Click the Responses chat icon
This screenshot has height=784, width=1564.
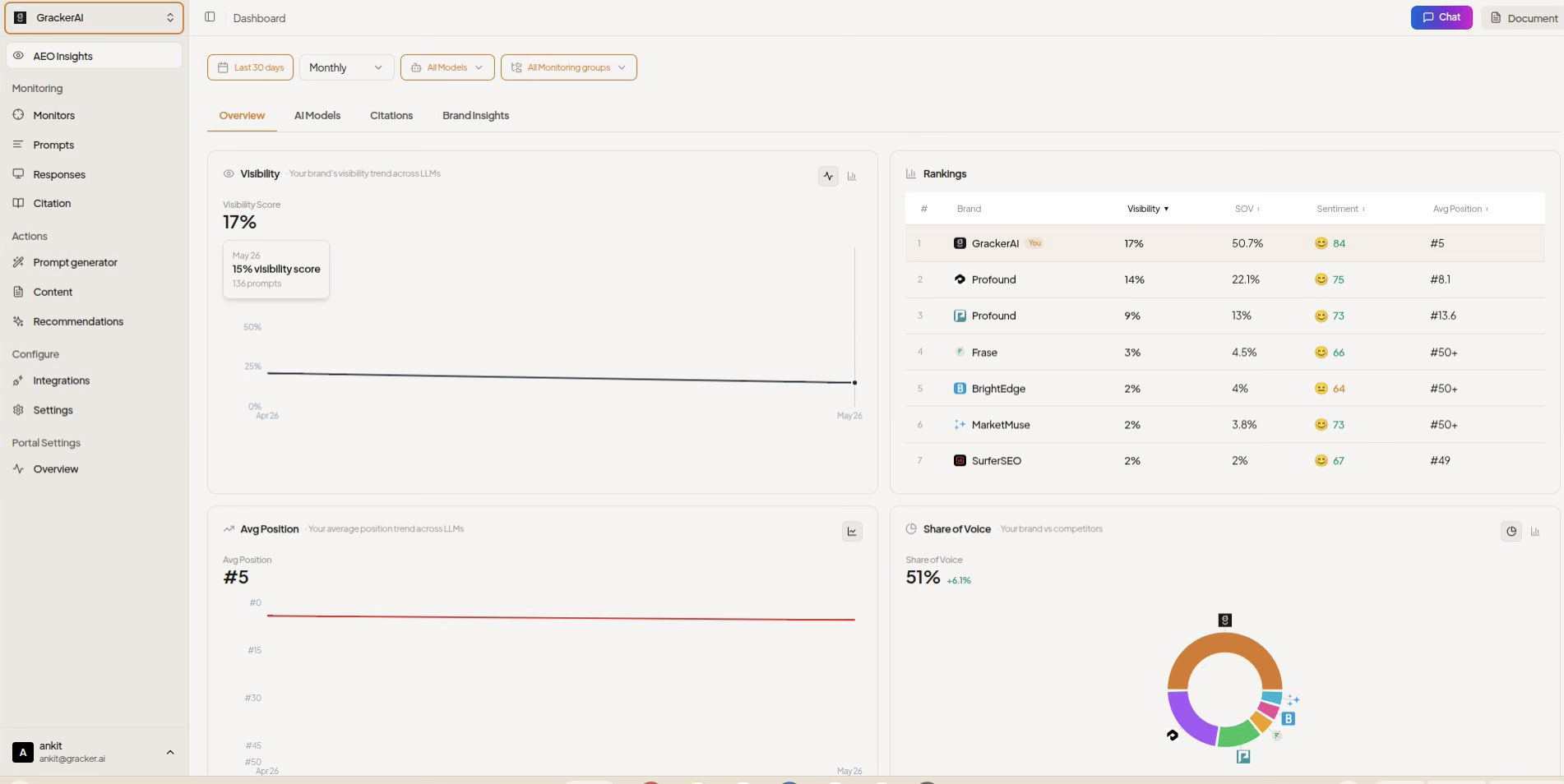18,174
